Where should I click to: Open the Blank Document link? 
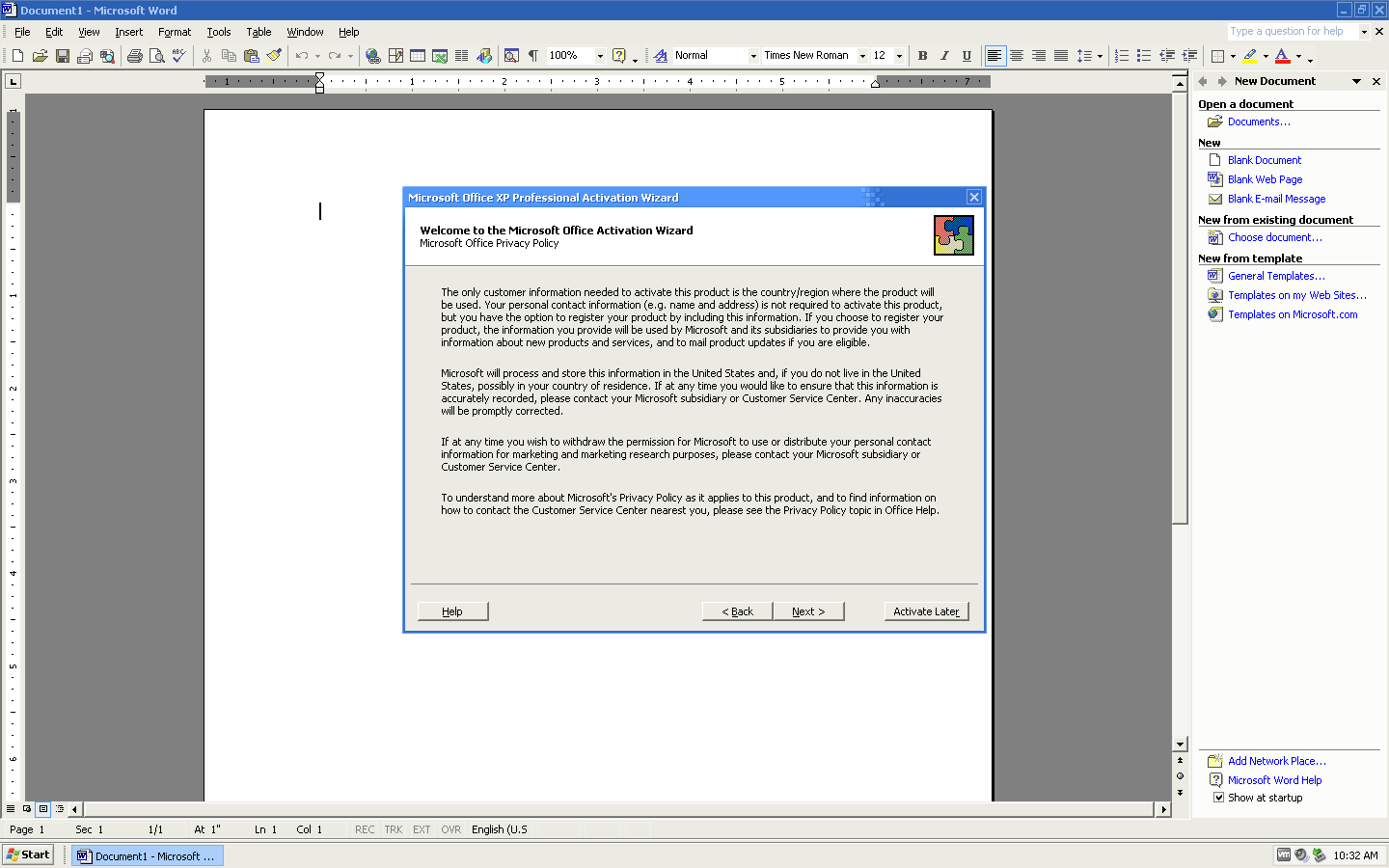[1265, 160]
